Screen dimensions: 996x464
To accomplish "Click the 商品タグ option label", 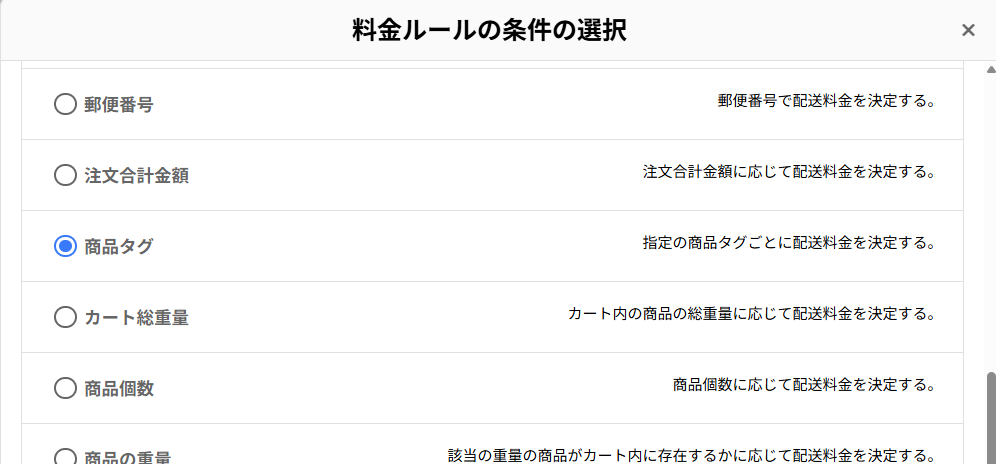I will (x=119, y=246).
